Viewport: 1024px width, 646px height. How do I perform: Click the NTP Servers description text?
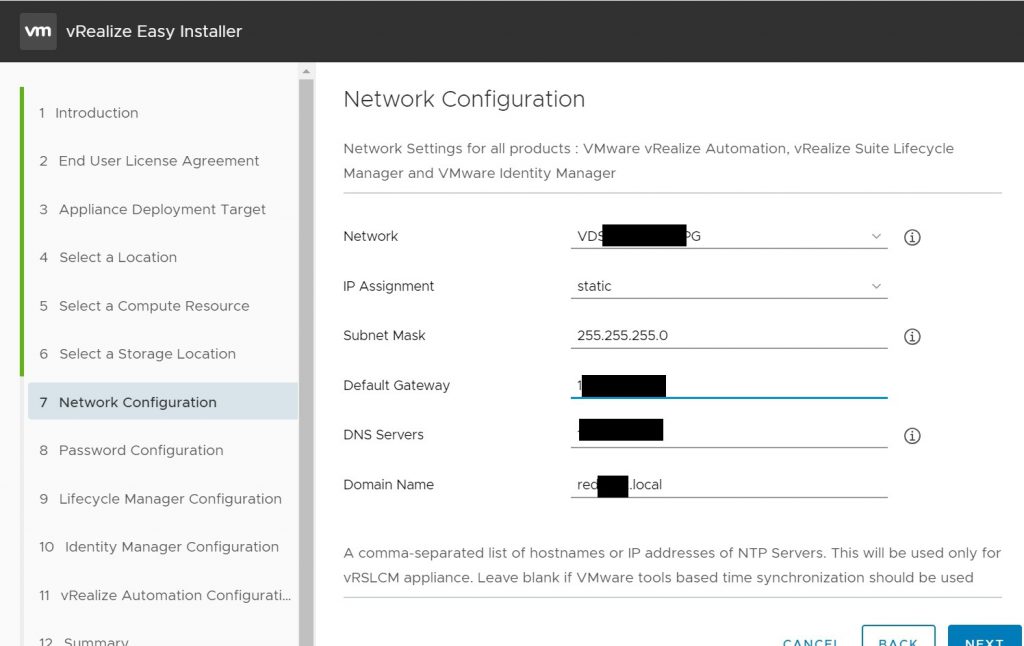(672, 565)
